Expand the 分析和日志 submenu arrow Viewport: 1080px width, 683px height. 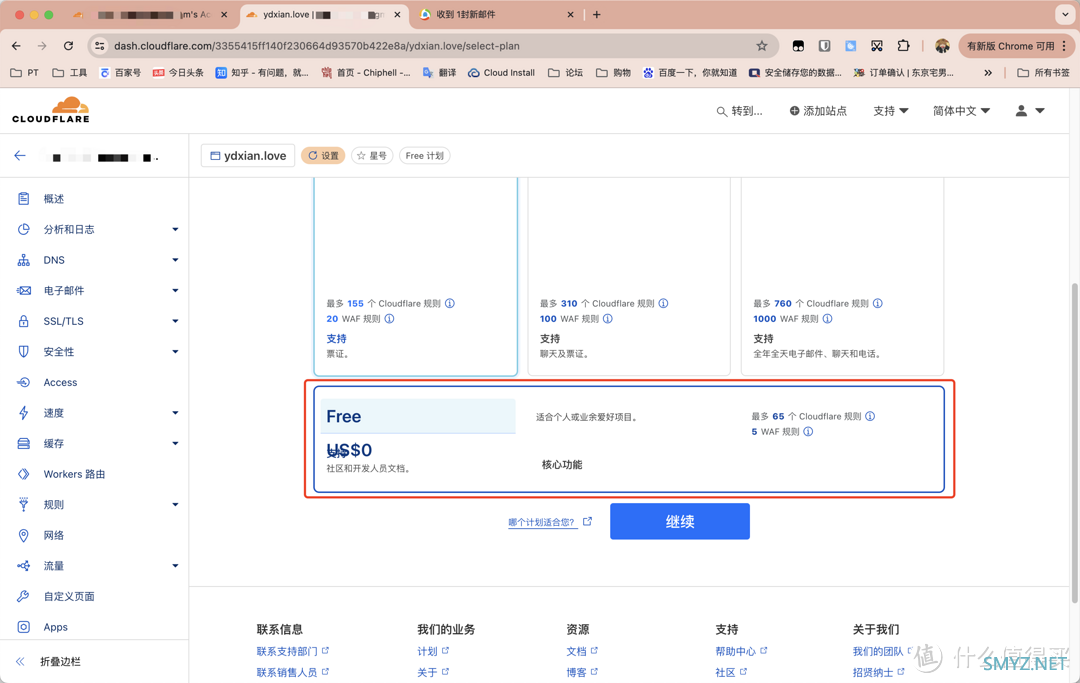pyautogui.click(x=175, y=229)
